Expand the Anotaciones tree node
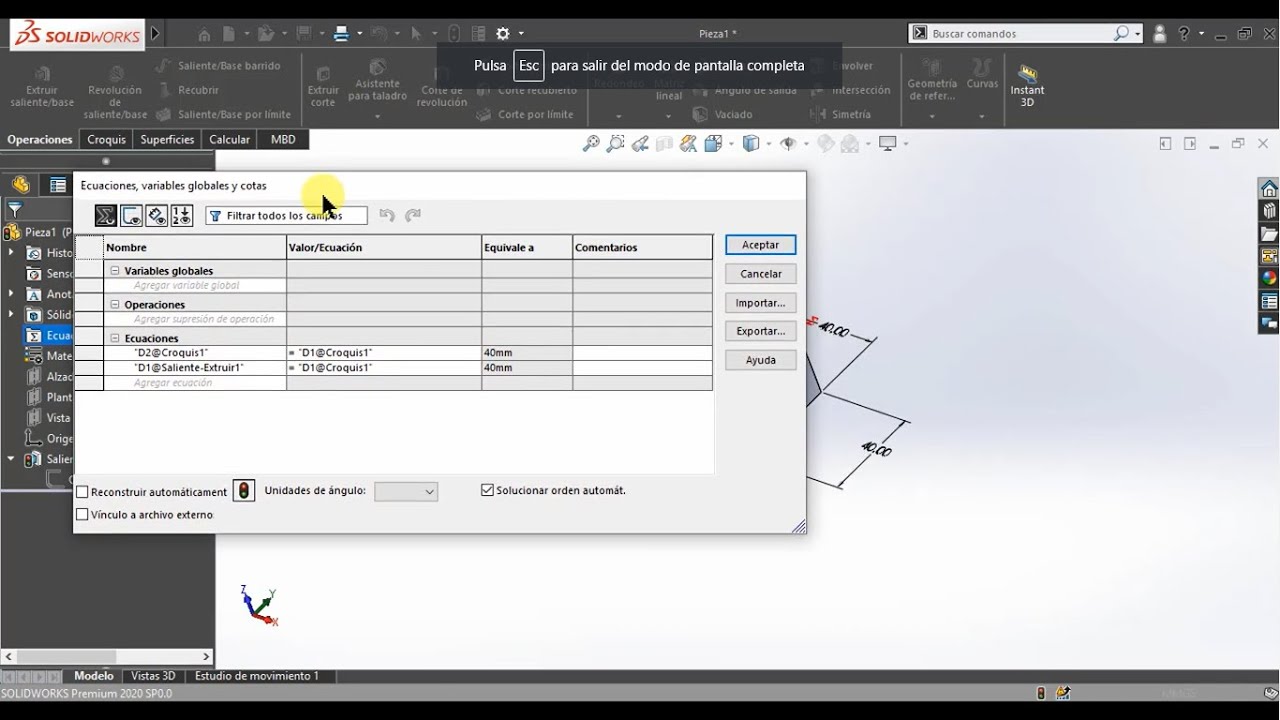1280x720 pixels. tap(11, 294)
